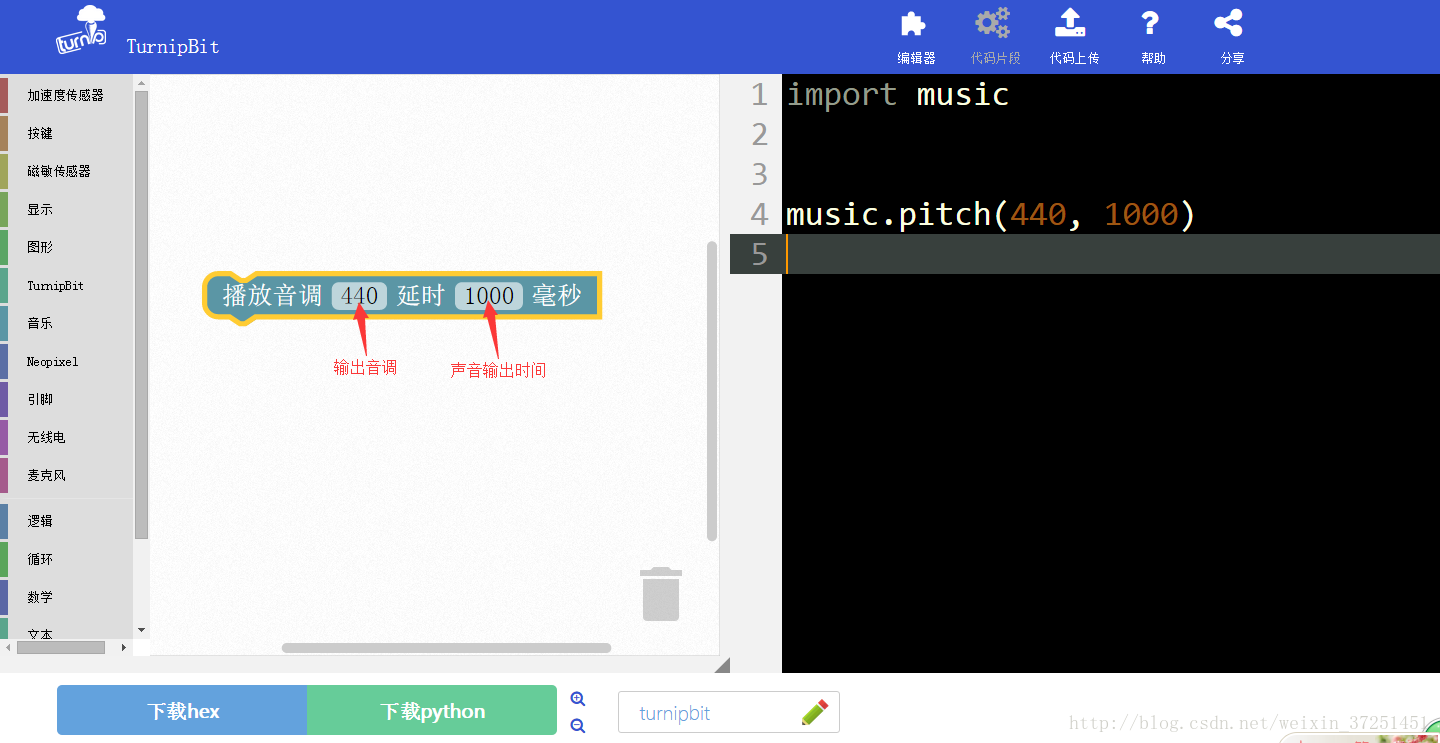Click the TurnipBit logo
The height and width of the screenshot is (743, 1440).
click(x=81, y=31)
